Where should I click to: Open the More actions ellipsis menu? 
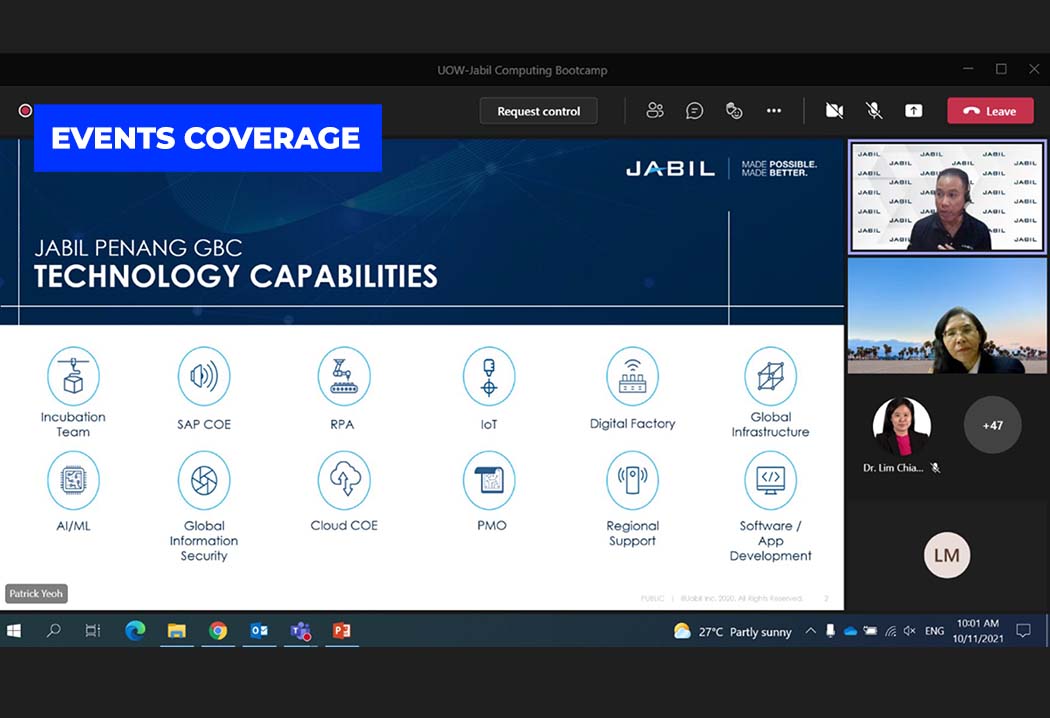pos(774,111)
